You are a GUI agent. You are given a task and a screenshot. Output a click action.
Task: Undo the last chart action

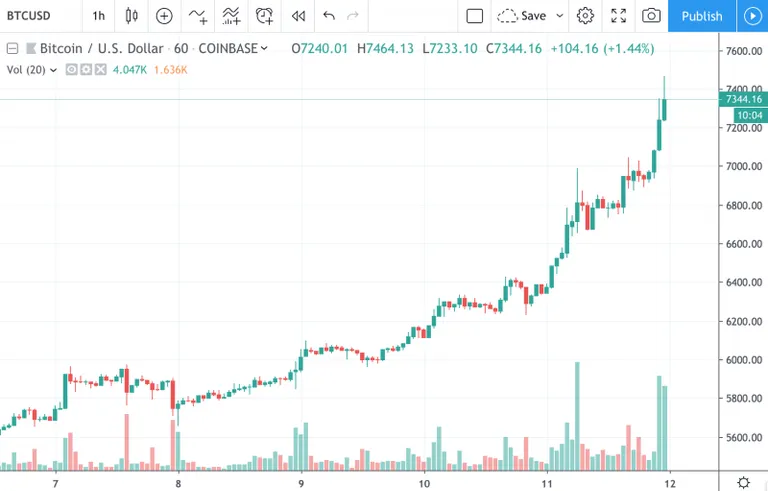coord(329,16)
